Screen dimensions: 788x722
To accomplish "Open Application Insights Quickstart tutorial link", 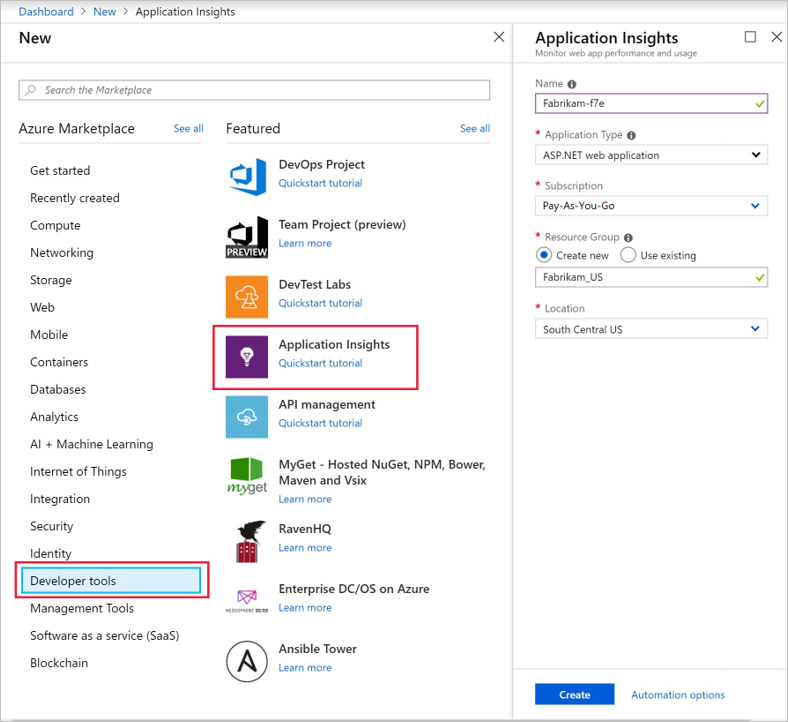I will click(x=321, y=363).
